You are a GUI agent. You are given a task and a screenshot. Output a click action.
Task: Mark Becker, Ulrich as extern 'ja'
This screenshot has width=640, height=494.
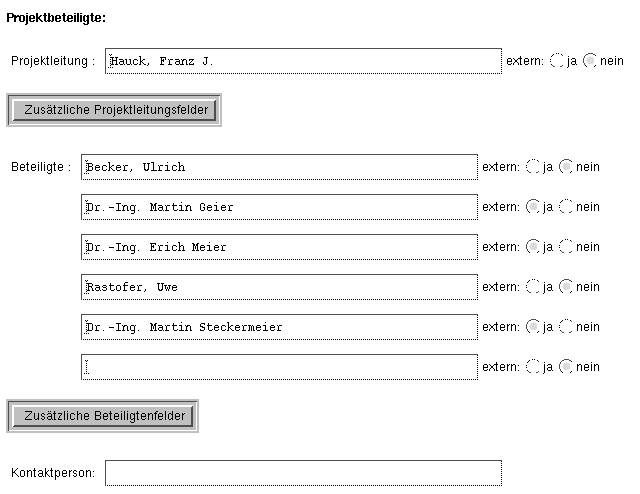[533, 167]
